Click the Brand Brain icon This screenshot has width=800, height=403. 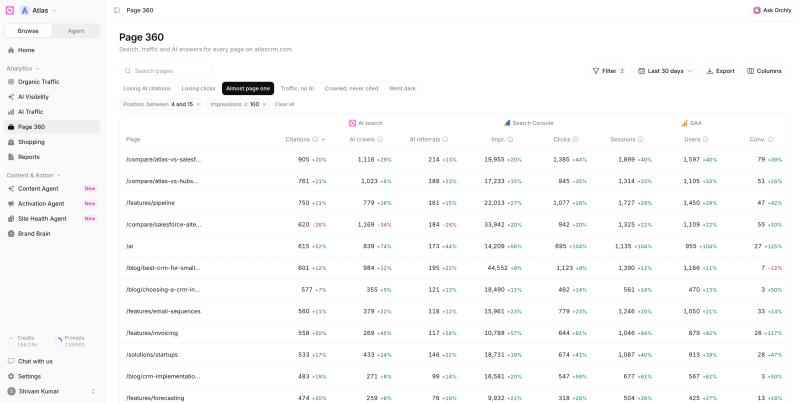click(11, 234)
